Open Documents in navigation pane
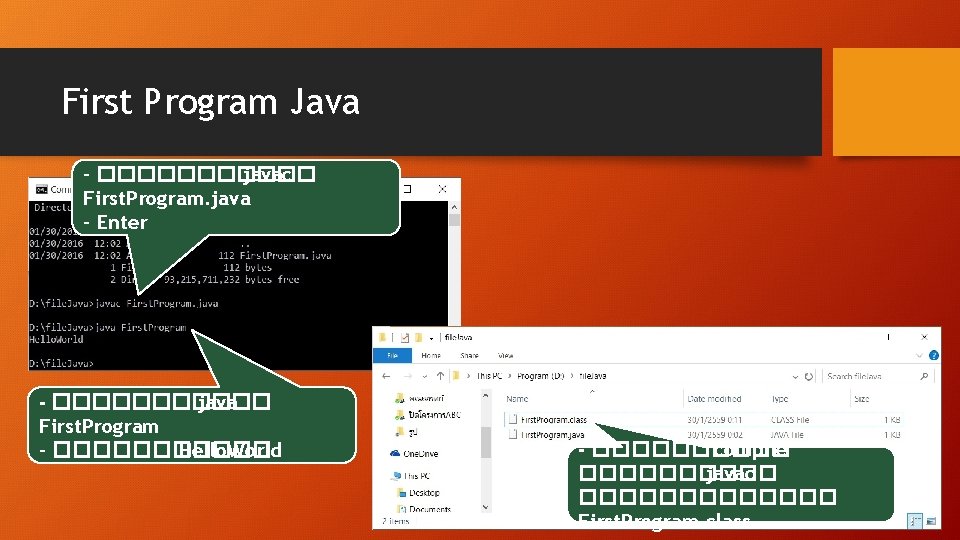 coord(424,509)
